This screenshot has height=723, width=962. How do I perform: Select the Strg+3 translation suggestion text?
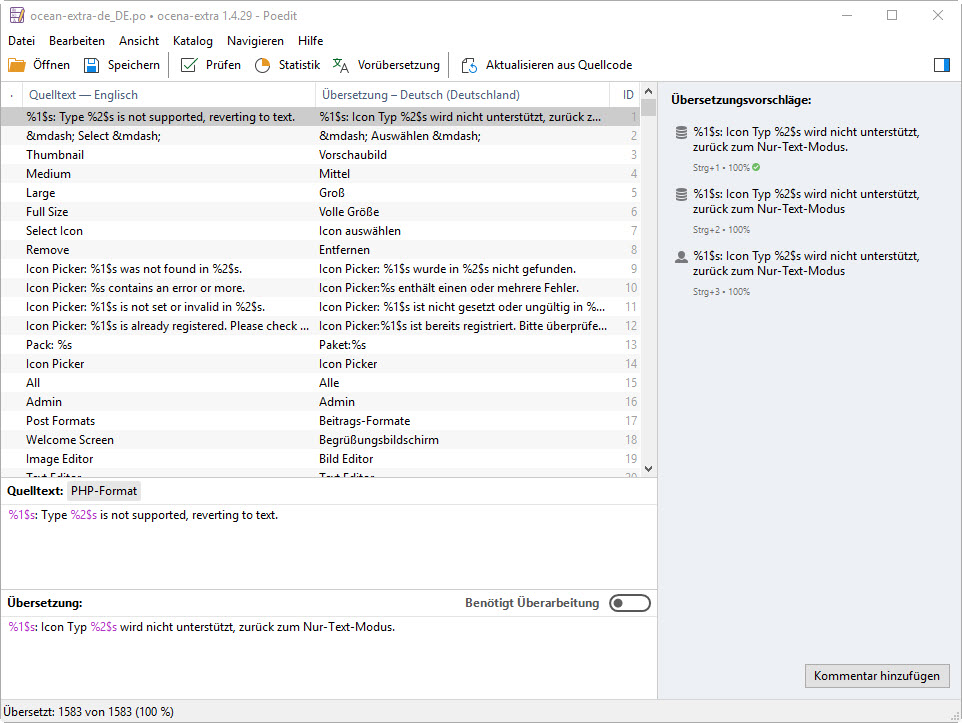pyautogui.click(x=806, y=263)
